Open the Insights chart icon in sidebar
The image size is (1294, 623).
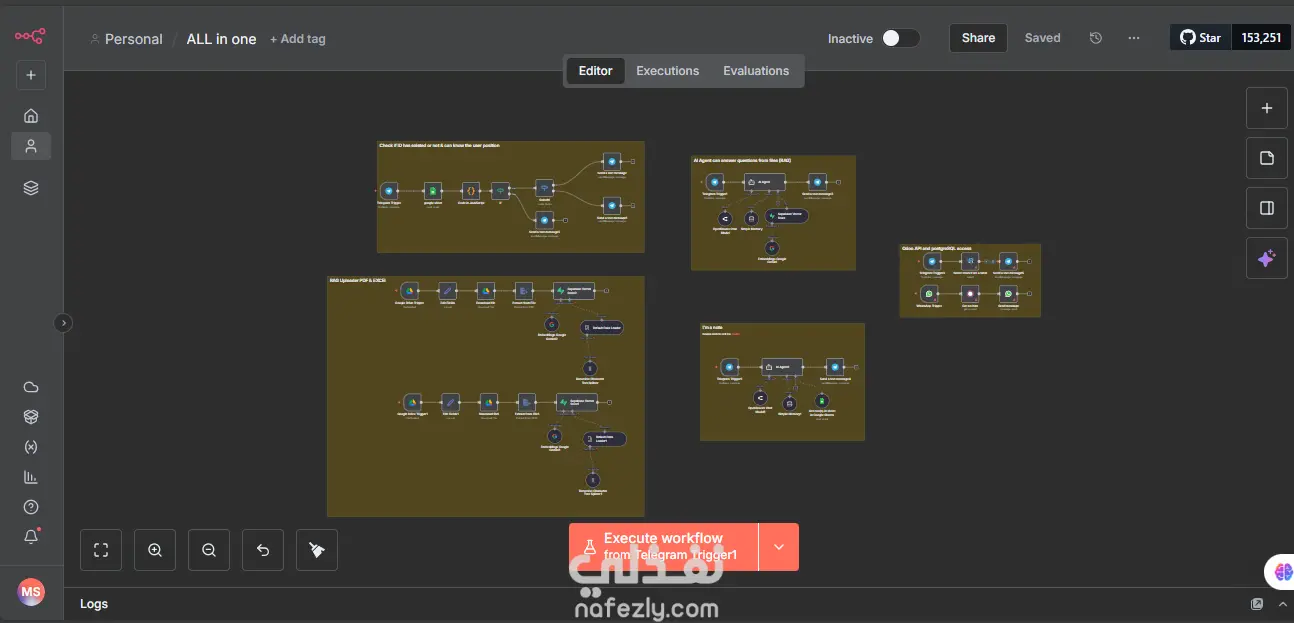(31, 477)
